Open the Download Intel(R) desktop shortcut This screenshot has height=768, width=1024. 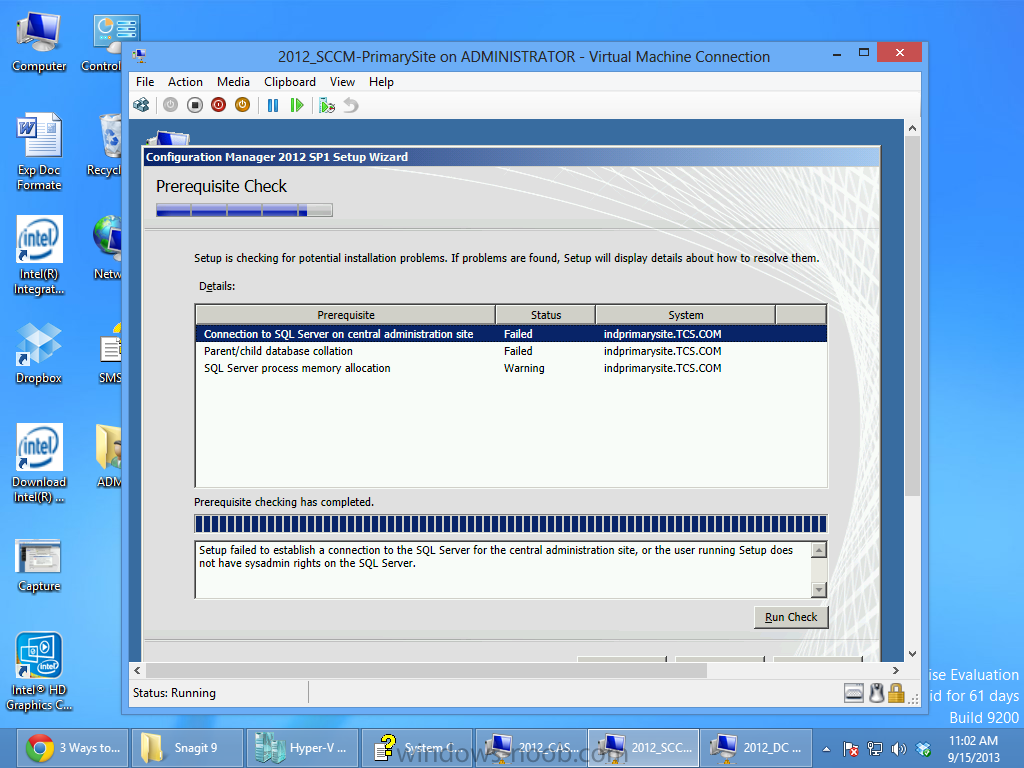click(39, 464)
